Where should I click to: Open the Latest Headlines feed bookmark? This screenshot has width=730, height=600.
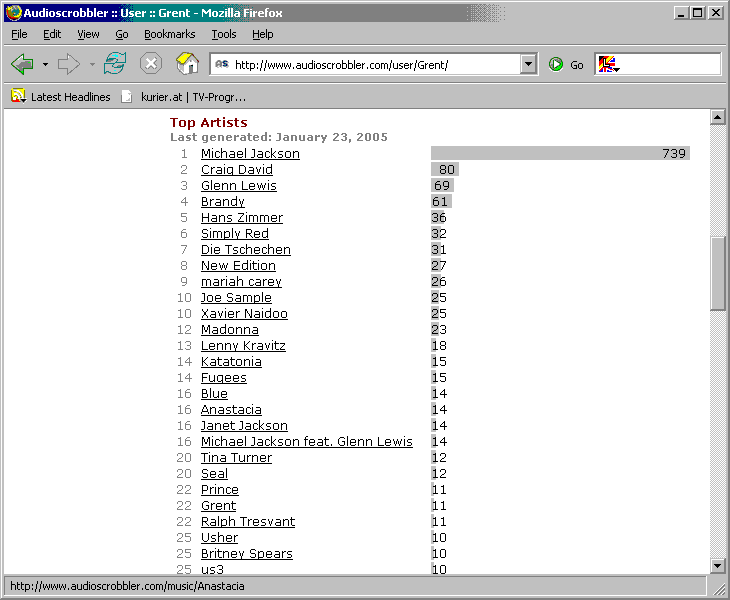click(61, 97)
